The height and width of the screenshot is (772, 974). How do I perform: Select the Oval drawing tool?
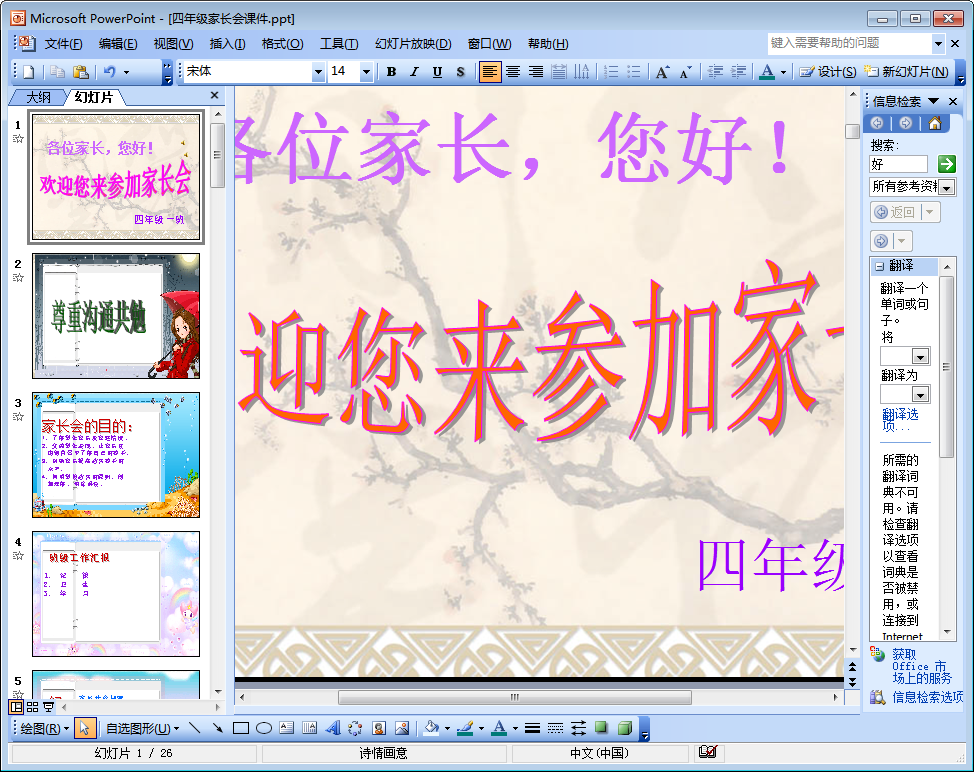[x=264, y=728]
